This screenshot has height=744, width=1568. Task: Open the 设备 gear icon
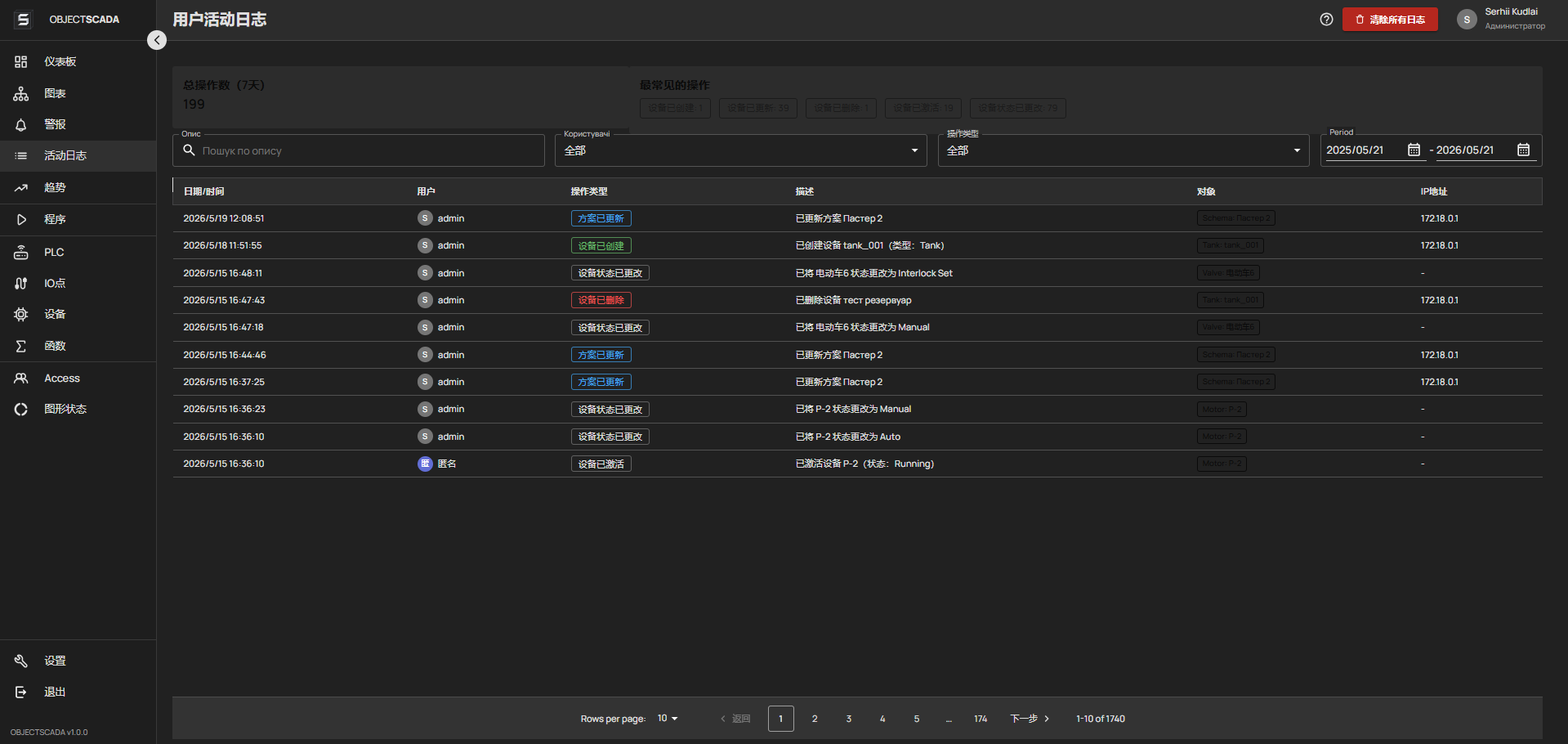pyautogui.click(x=21, y=314)
